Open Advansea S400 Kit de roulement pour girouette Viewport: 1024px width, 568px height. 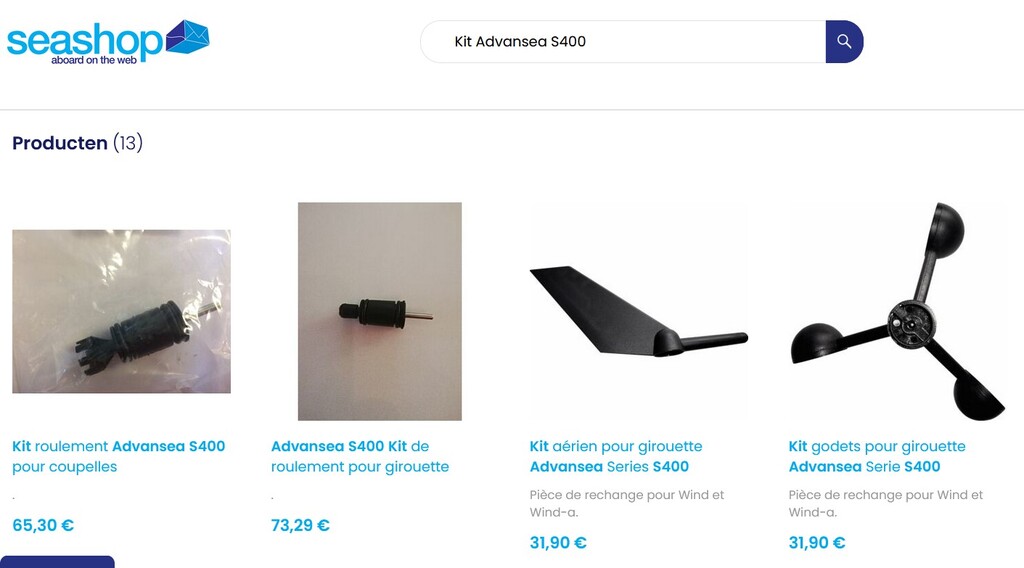360,456
